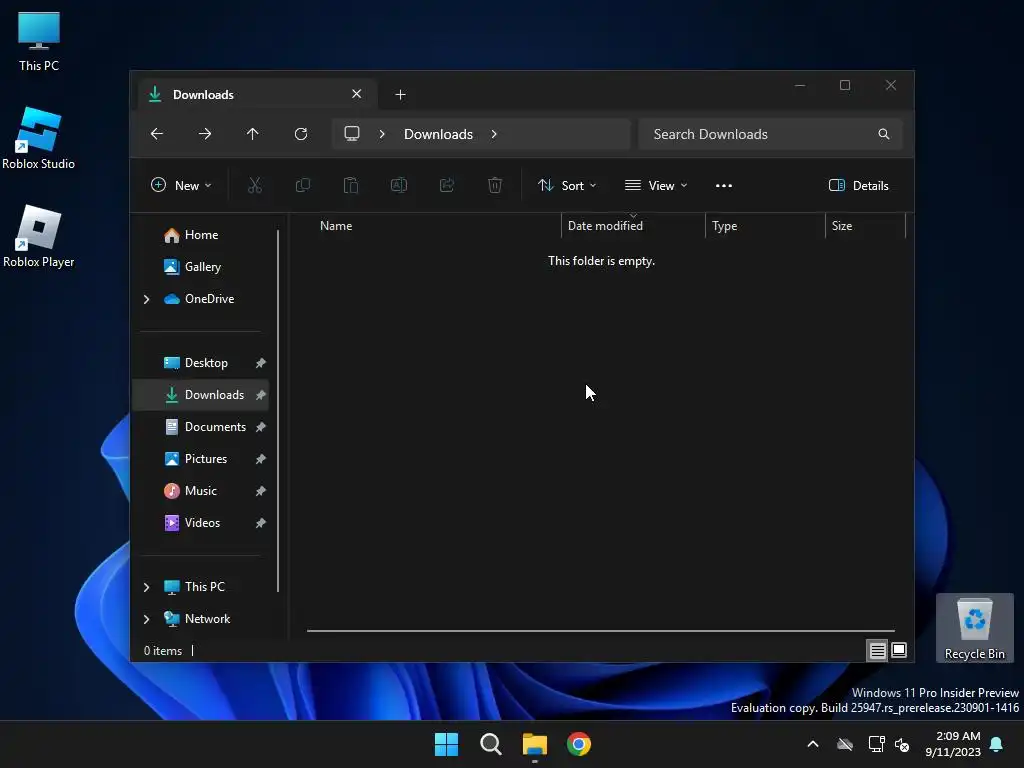Open Music in navigation pane

[x=200, y=491]
